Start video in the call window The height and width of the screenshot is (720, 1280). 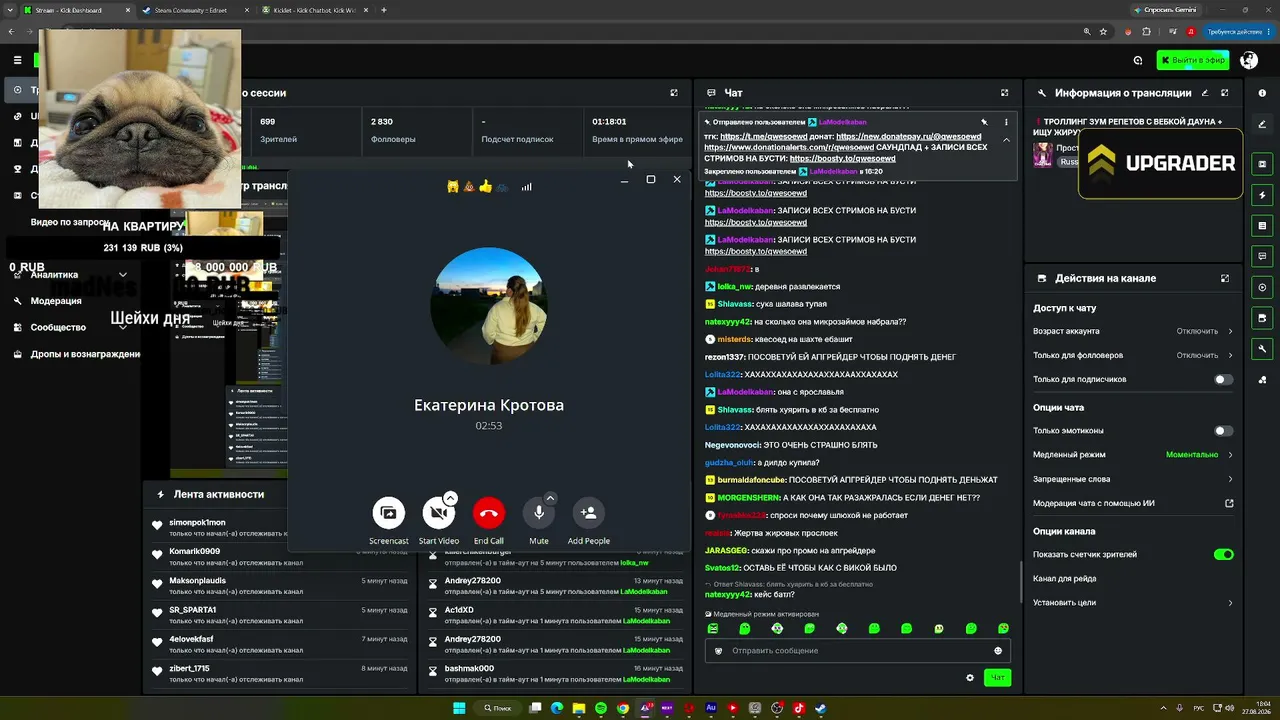pos(438,513)
